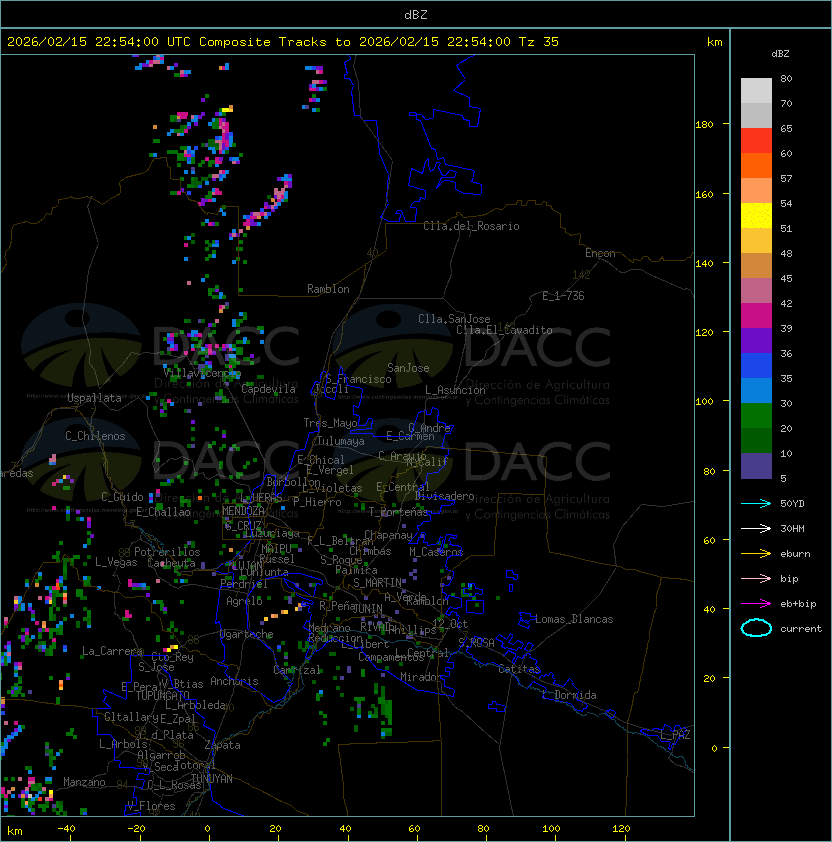Click the Clla.SanJose map label

[x=454, y=319]
